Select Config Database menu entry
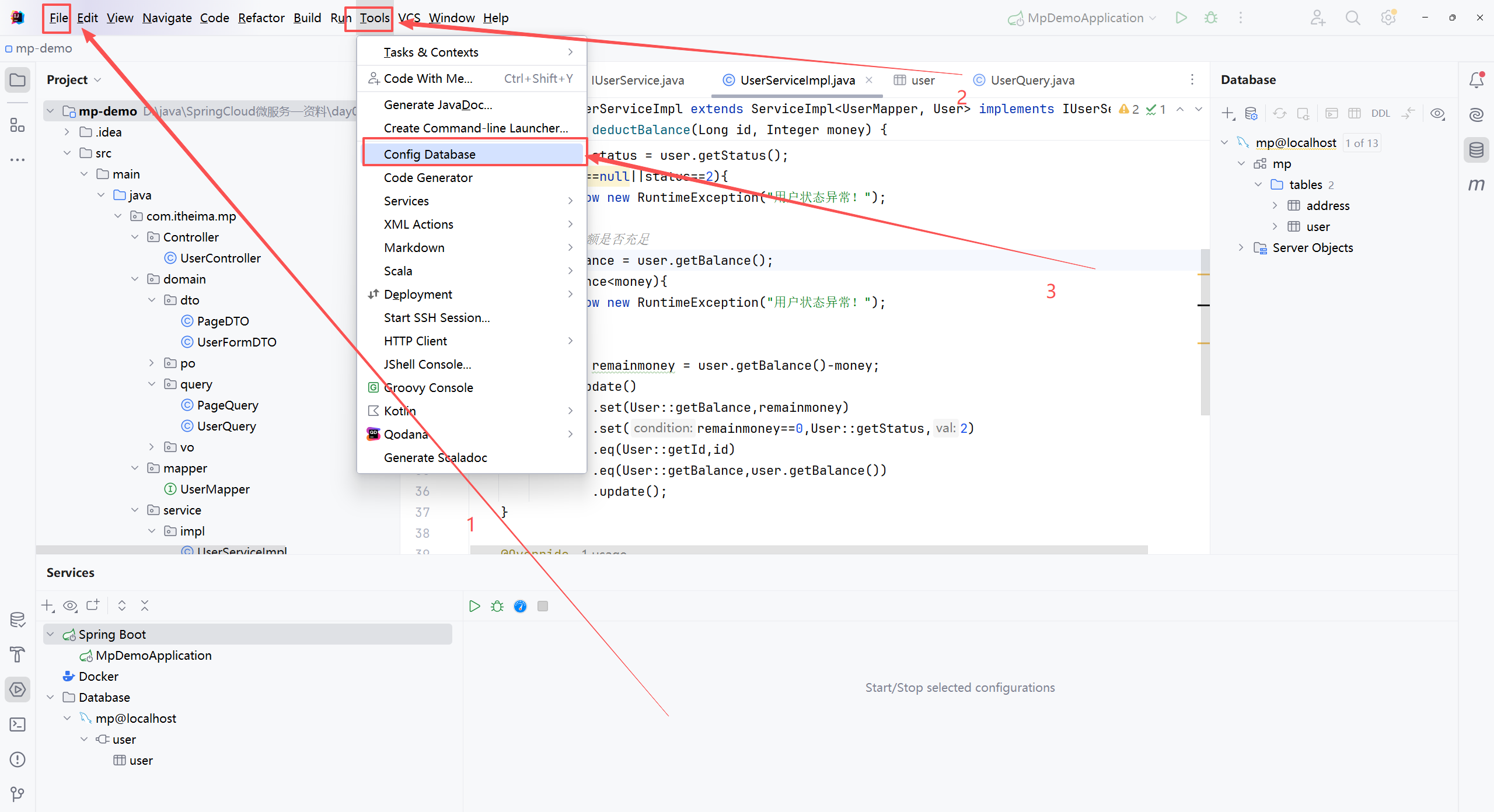This screenshot has height=812, width=1494. click(430, 154)
